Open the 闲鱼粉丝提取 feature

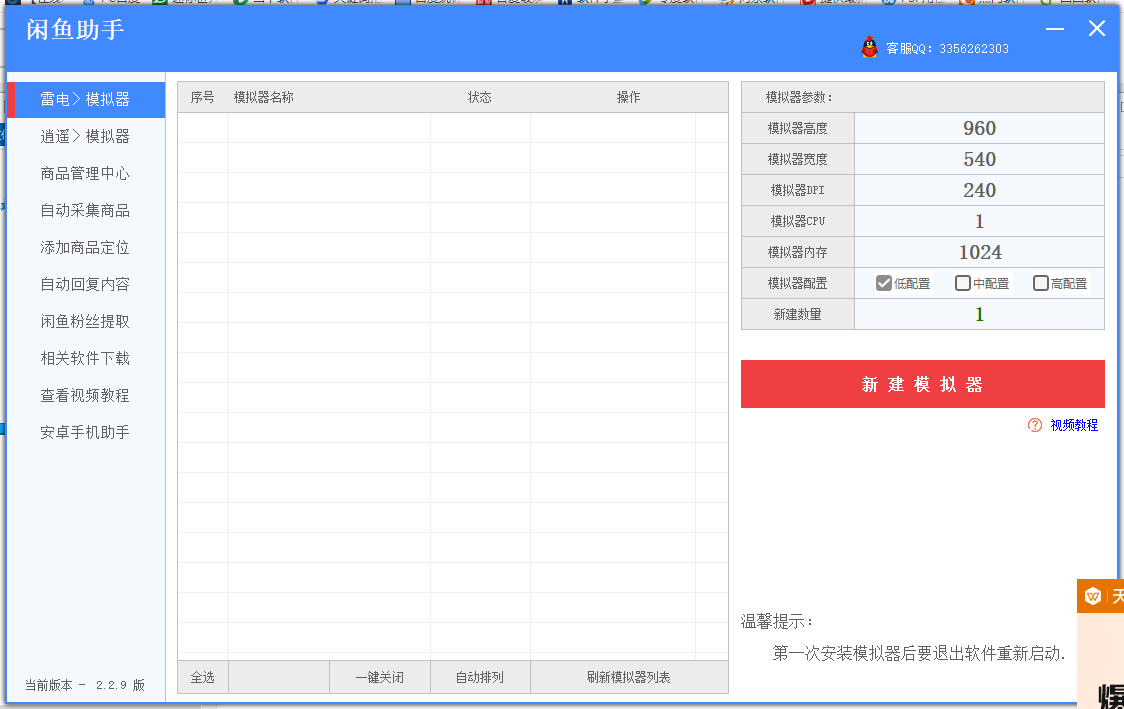click(86, 320)
